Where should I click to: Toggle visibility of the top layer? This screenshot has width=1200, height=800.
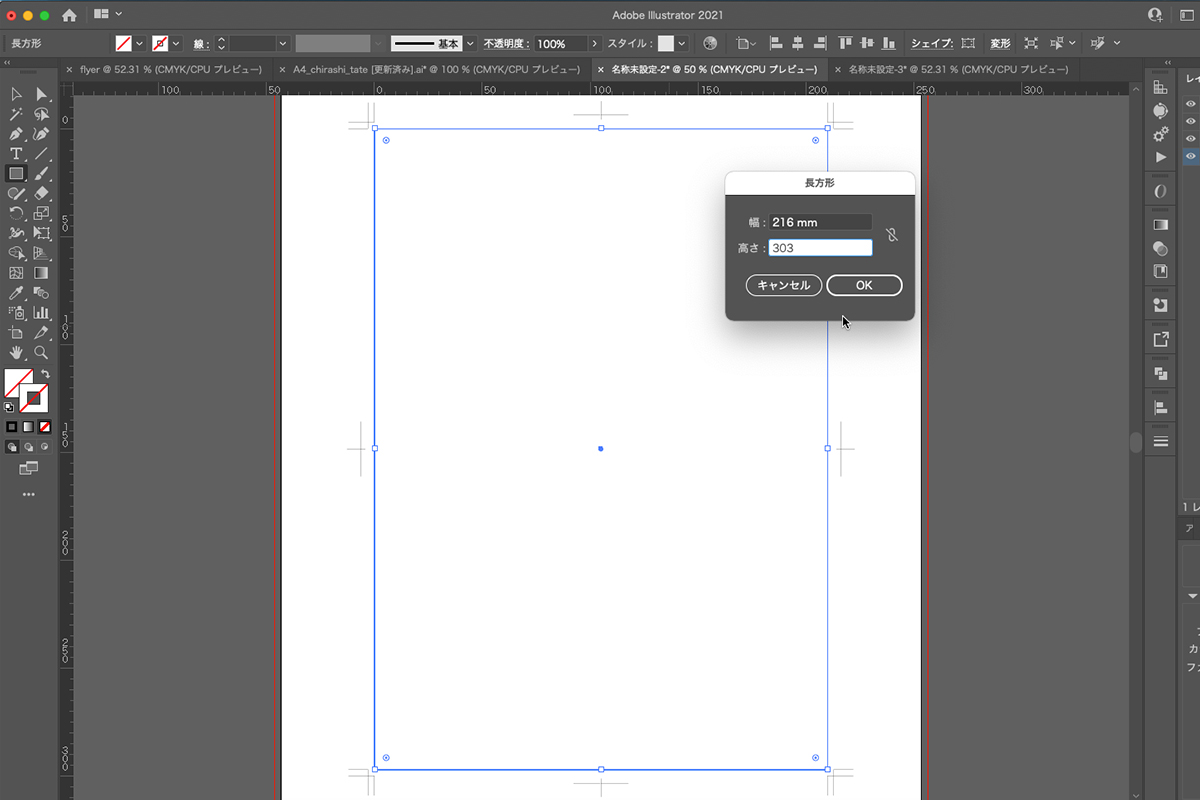click(1190, 104)
